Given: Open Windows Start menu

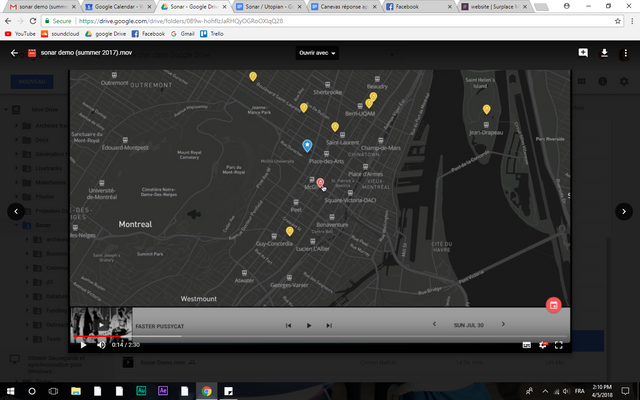Looking at the screenshot, I should click(x=11, y=391).
